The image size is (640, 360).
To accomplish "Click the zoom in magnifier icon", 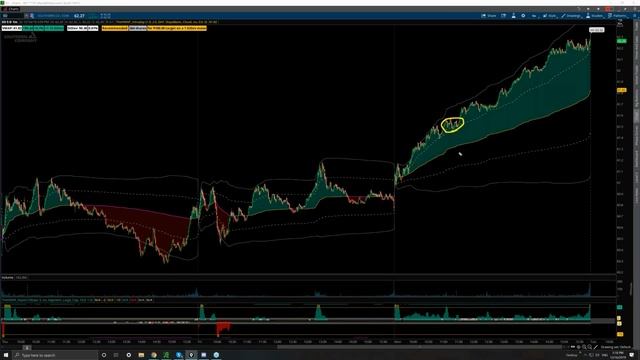I will (590, 347).
